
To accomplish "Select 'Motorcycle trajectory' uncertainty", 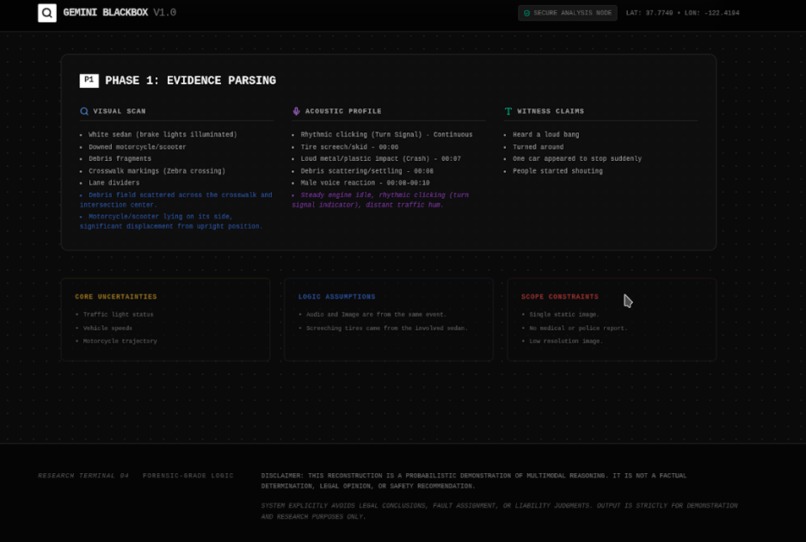I will pos(120,341).
